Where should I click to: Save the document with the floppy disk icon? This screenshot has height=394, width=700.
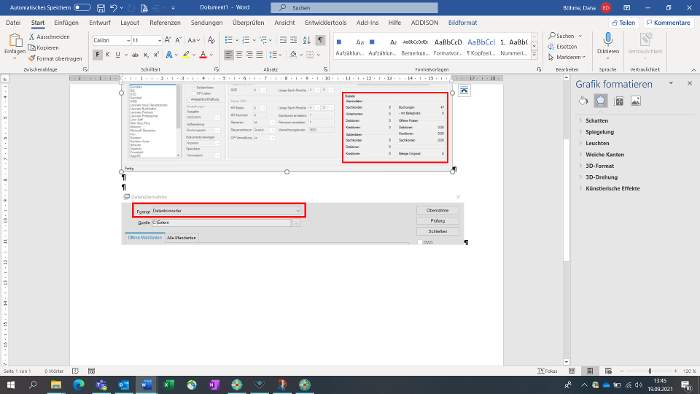101,8
